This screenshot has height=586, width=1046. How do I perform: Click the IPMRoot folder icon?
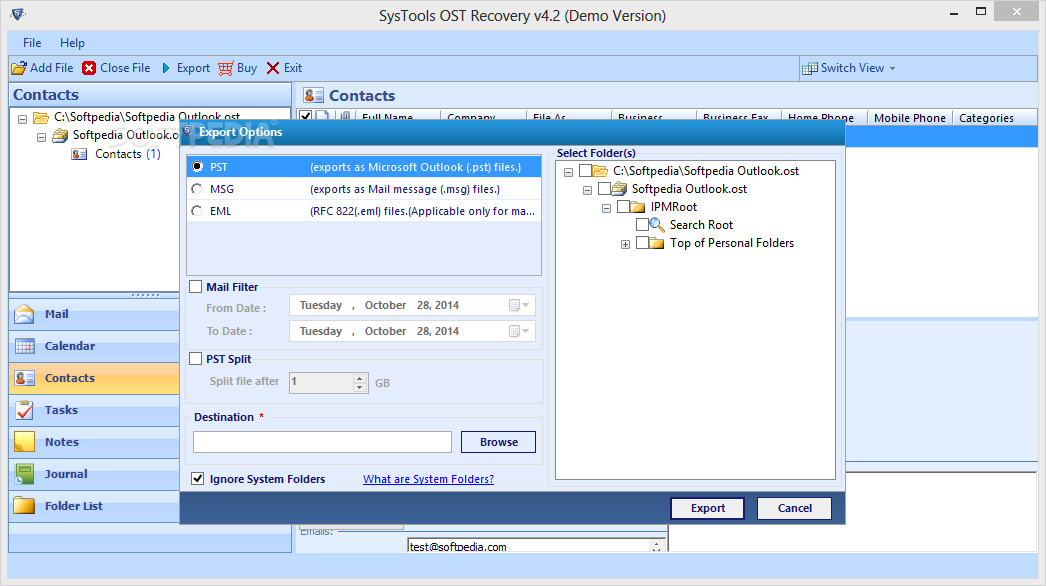(638, 207)
